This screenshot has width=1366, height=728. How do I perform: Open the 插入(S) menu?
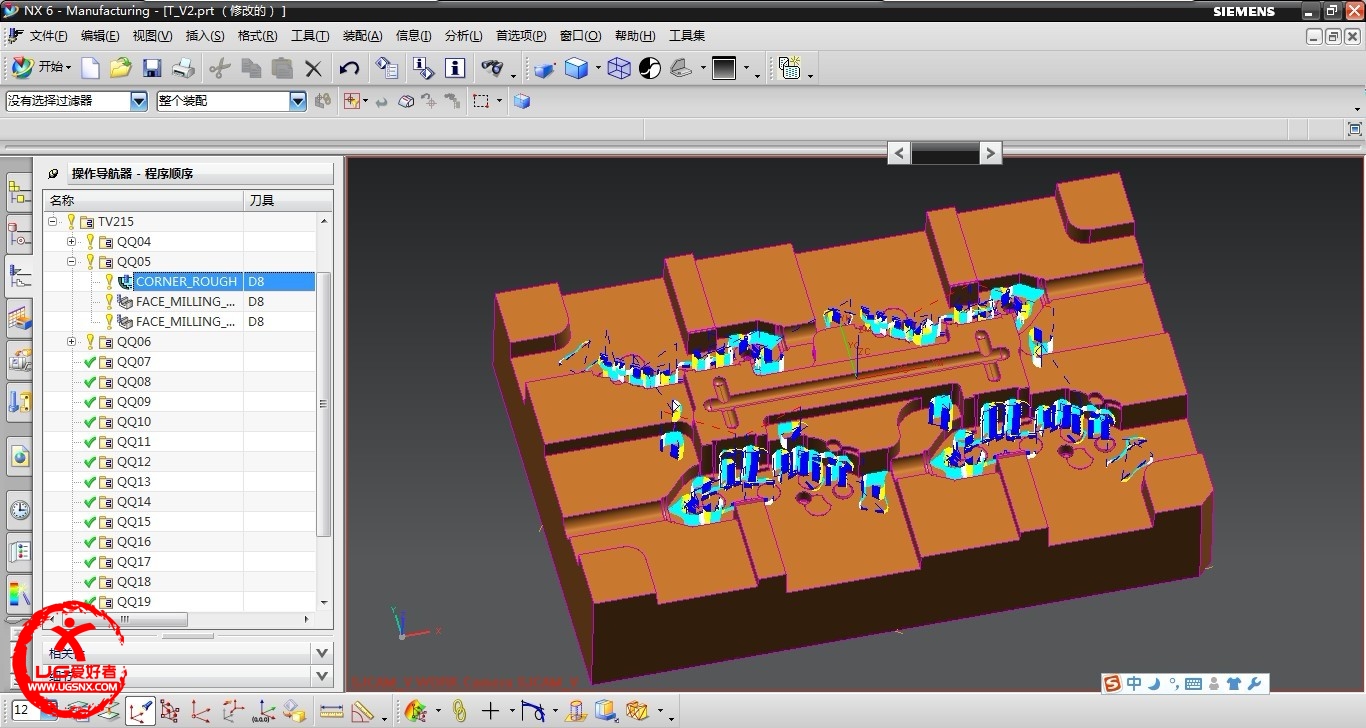tap(205, 36)
